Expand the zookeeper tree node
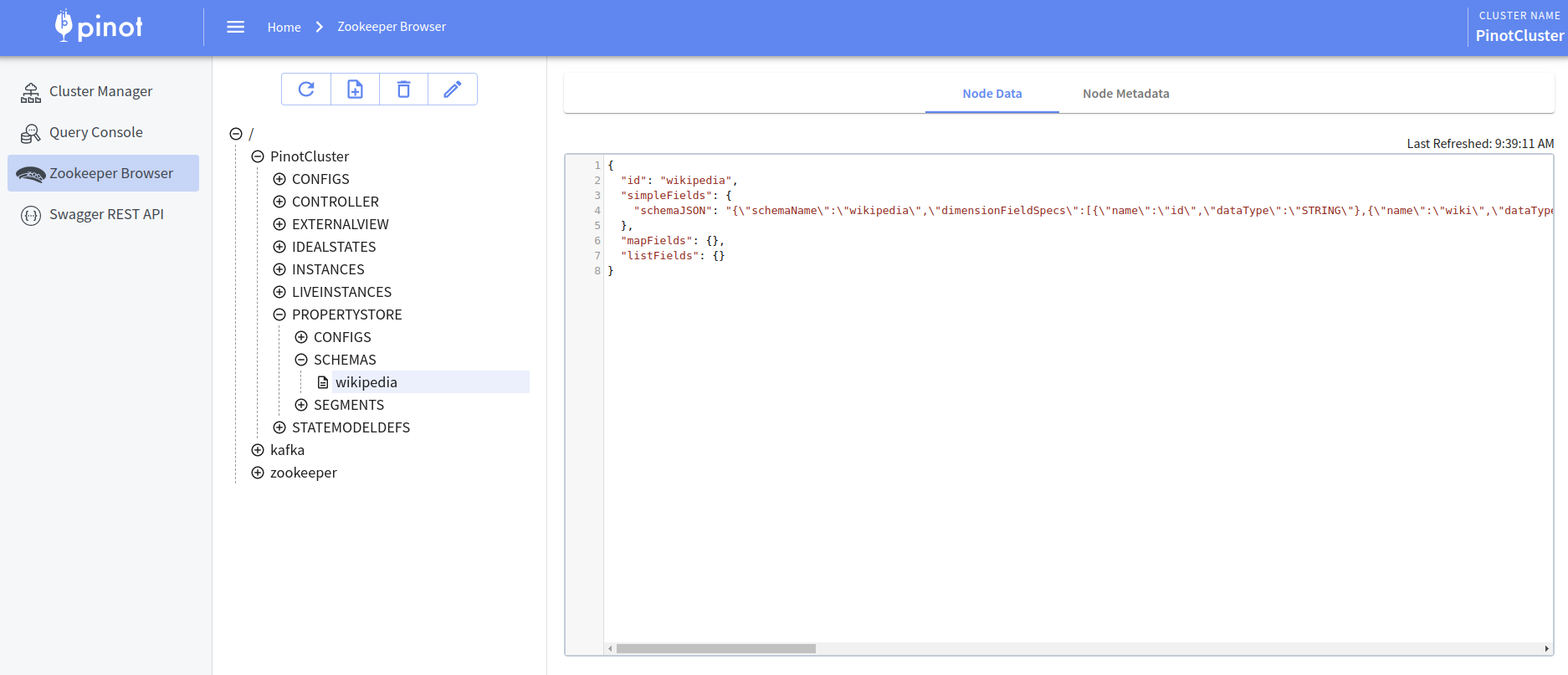 [x=258, y=473]
